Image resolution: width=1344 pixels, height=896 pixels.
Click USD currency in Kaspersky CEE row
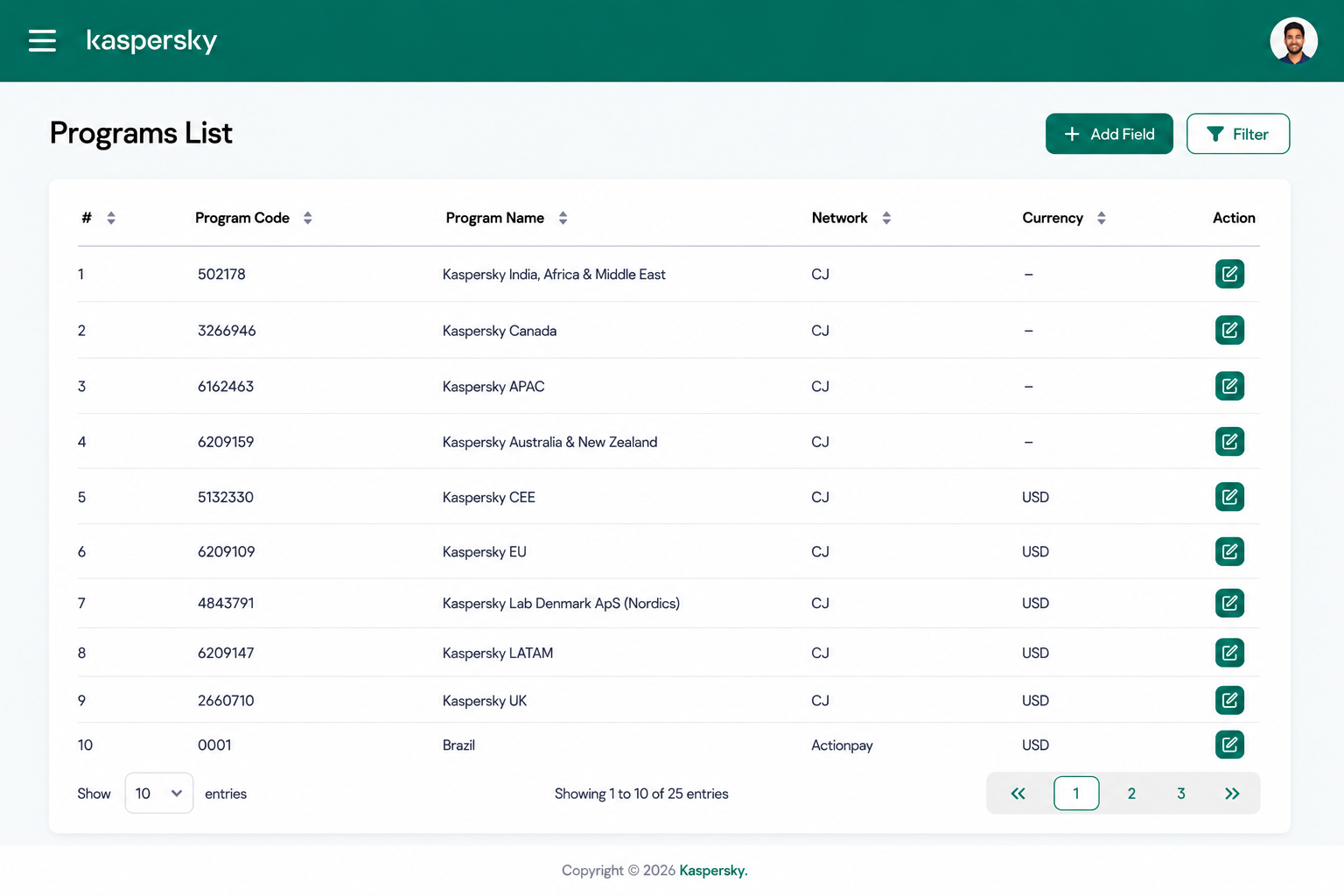point(1035,497)
